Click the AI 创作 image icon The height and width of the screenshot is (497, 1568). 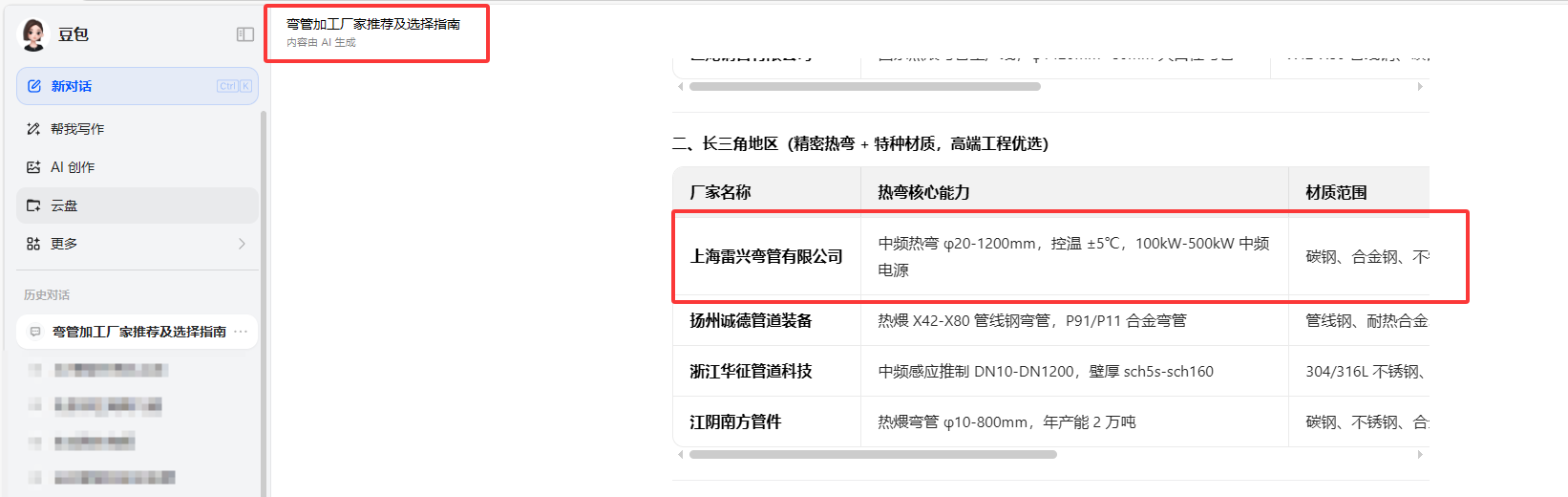click(33, 167)
